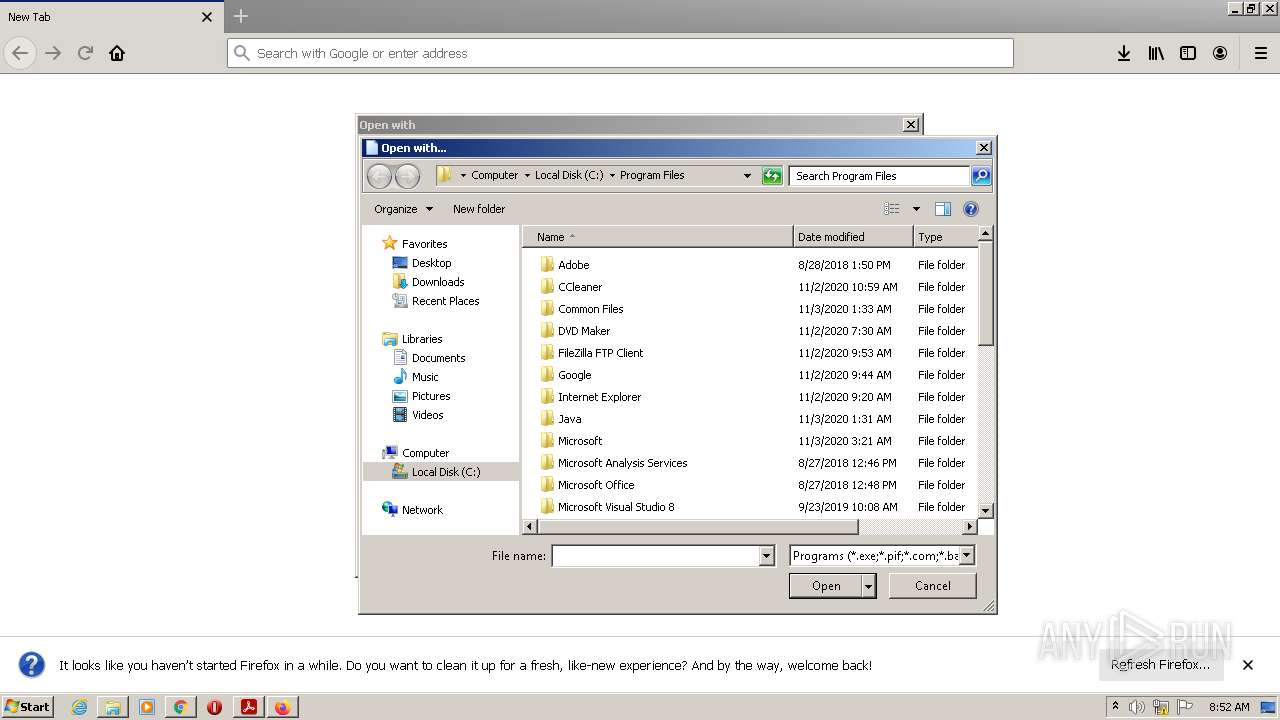Viewport: 1280px width, 720px height.
Task: Open Windows Media Player from taskbar
Action: [x=147, y=707]
